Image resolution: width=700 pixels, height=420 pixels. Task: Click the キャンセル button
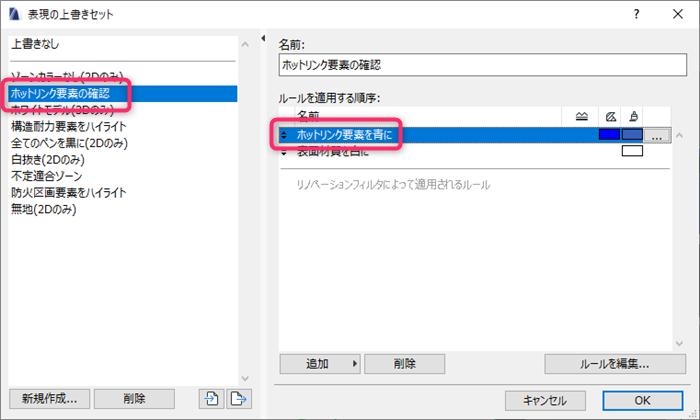(x=545, y=400)
